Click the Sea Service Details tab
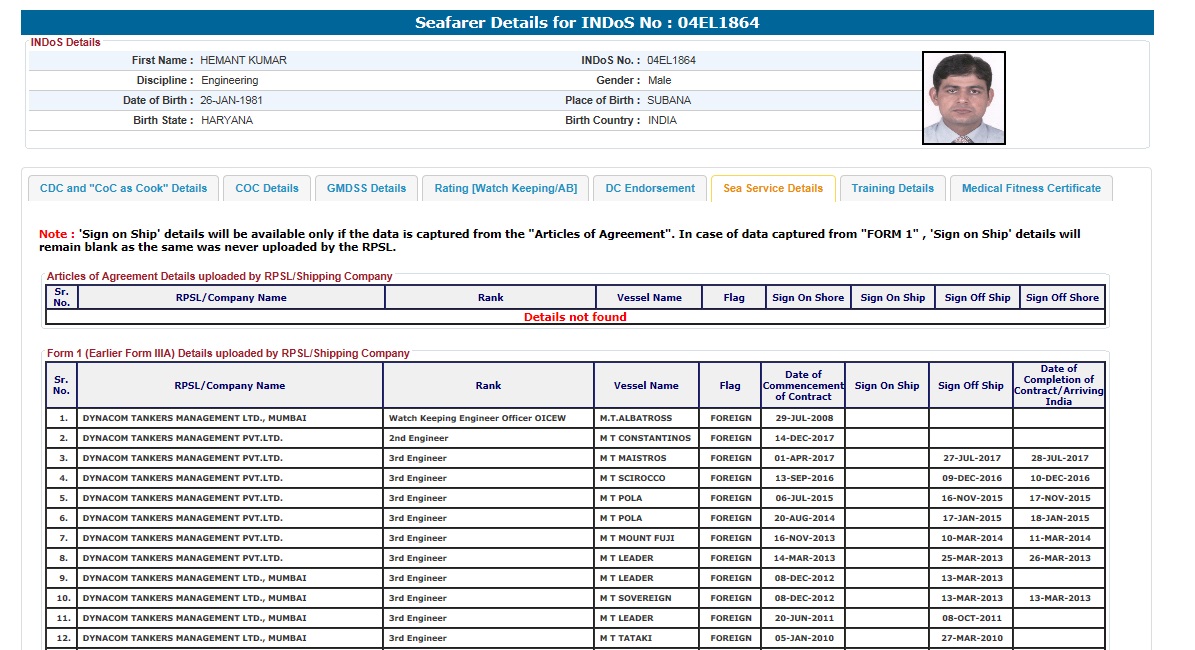Image resolution: width=1195 pixels, height=650 pixels. (773, 188)
